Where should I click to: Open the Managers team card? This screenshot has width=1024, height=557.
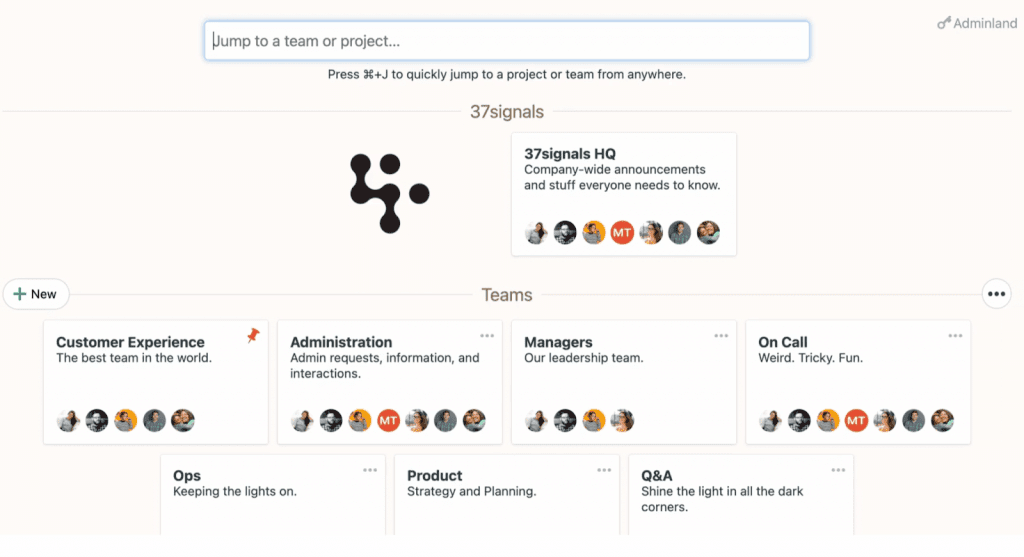[x=624, y=382]
